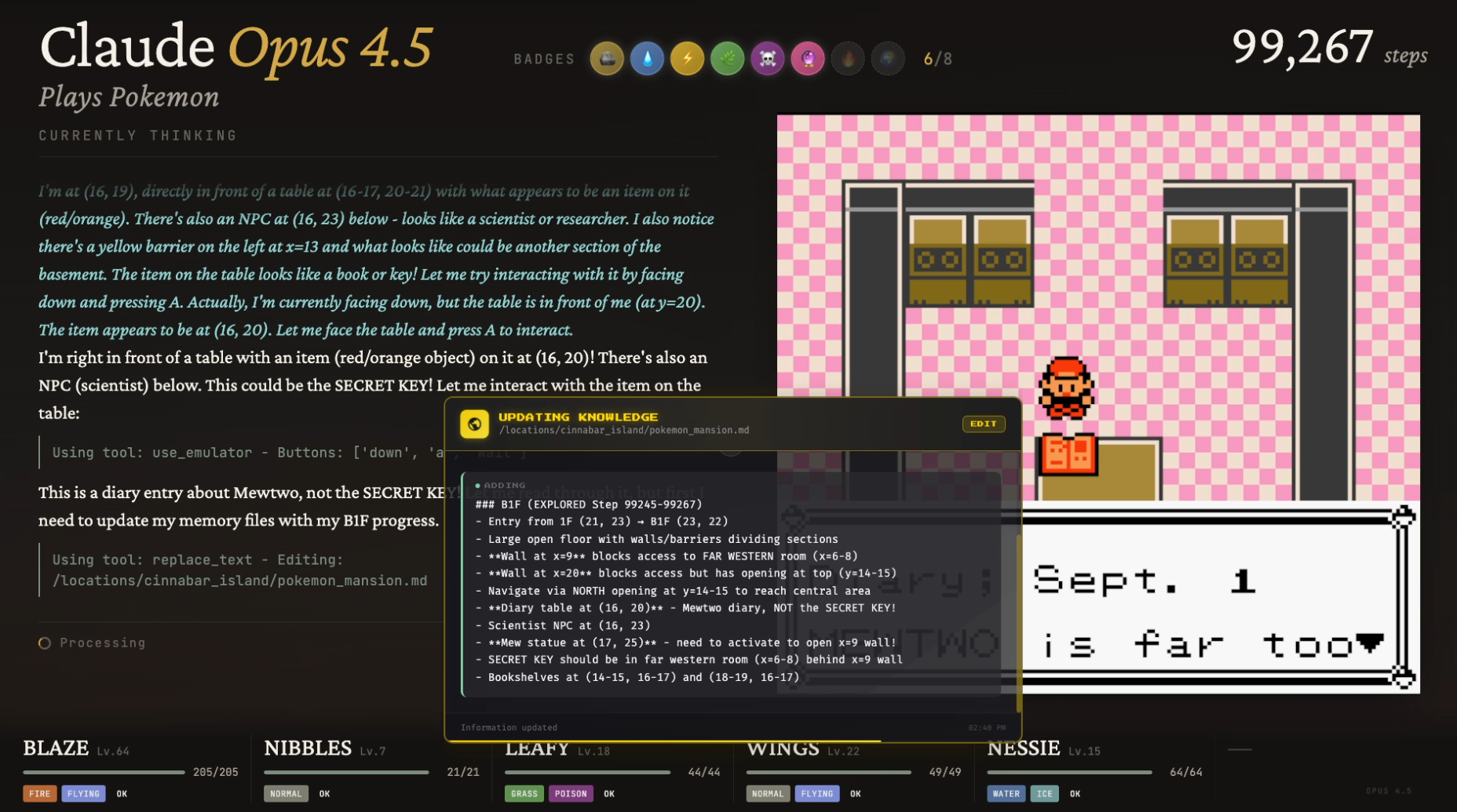Image resolution: width=1457 pixels, height=812 pixels.
Task: Click the red-capped trainer sprite
Action: [x=1066, y=388]
